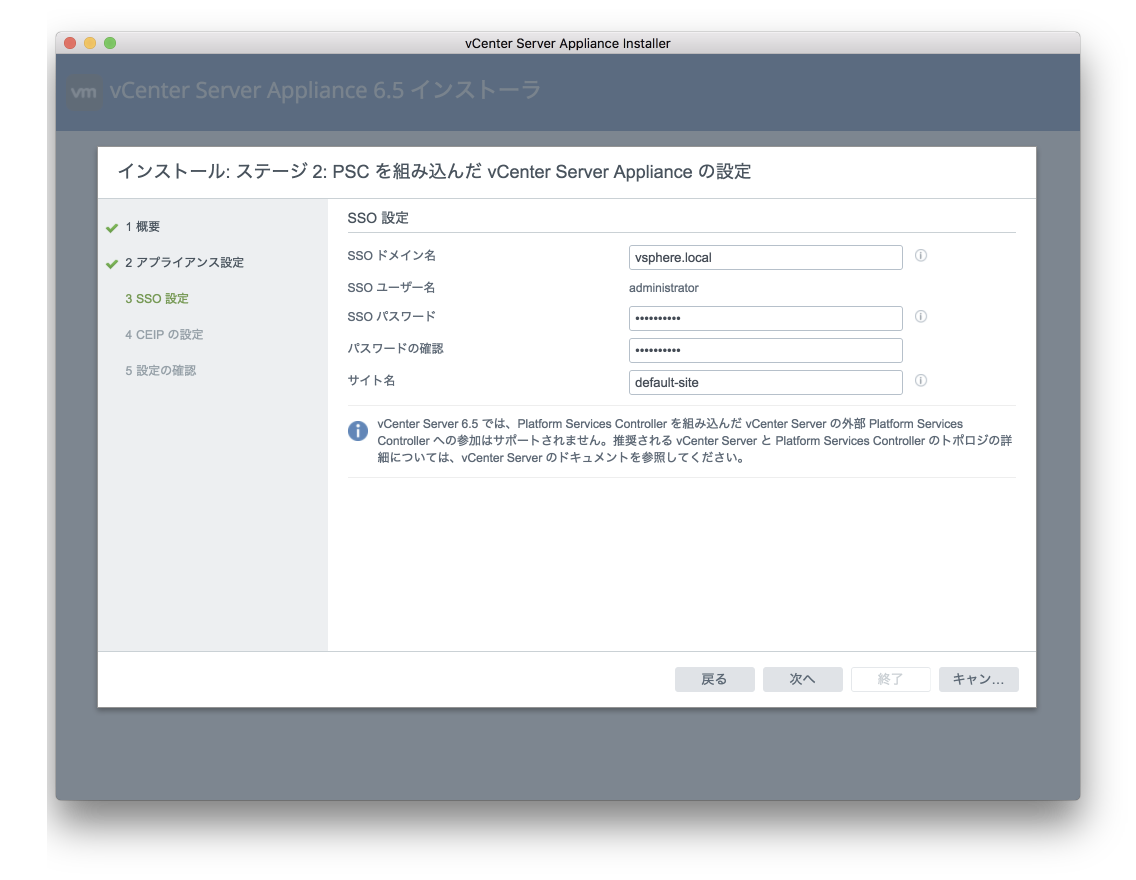Go to step 2 アプライアンス設定
Viewport: 1136px width, 880px height.
(184, 263)
